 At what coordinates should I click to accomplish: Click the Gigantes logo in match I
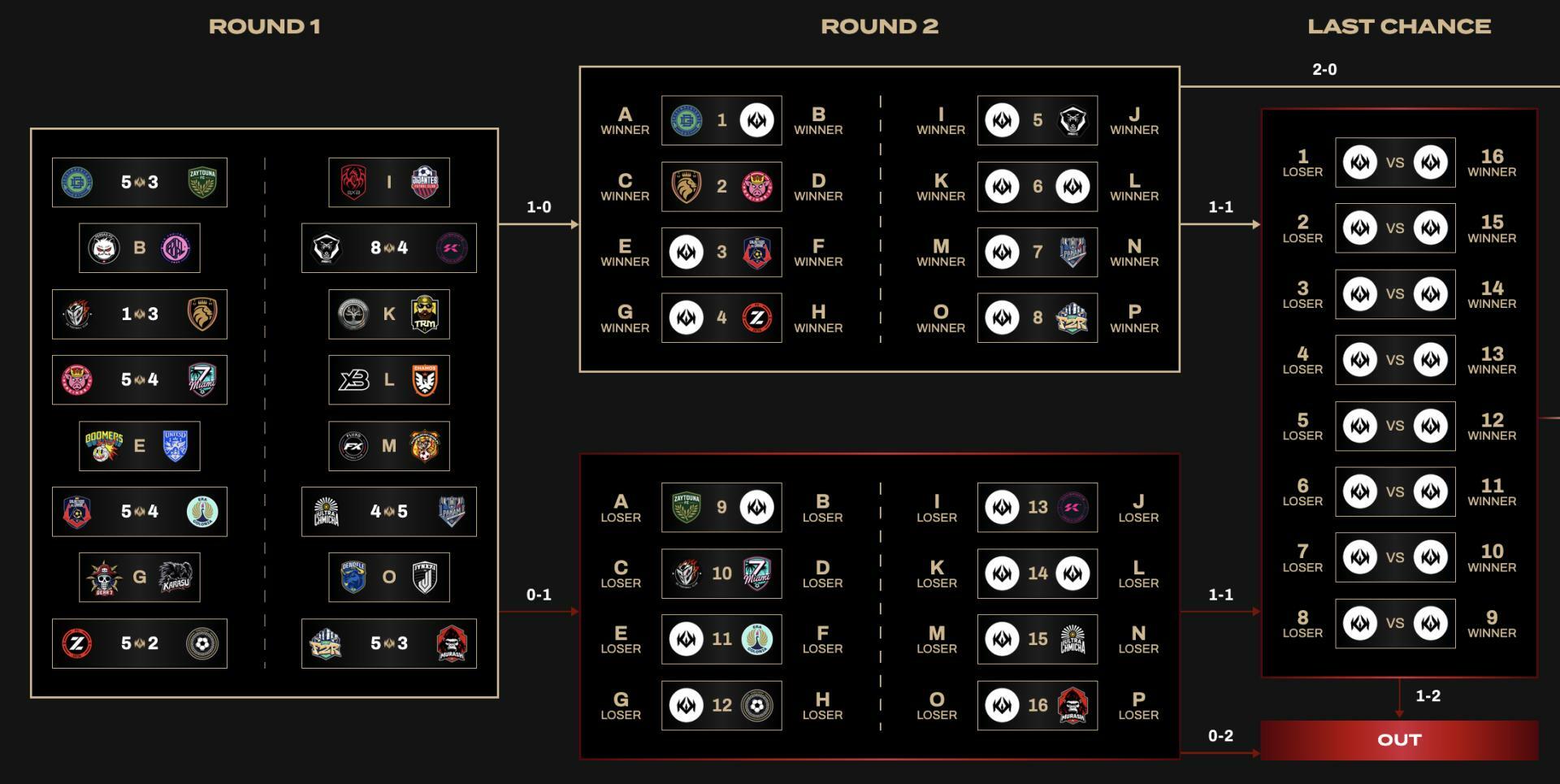click(425, 182)
